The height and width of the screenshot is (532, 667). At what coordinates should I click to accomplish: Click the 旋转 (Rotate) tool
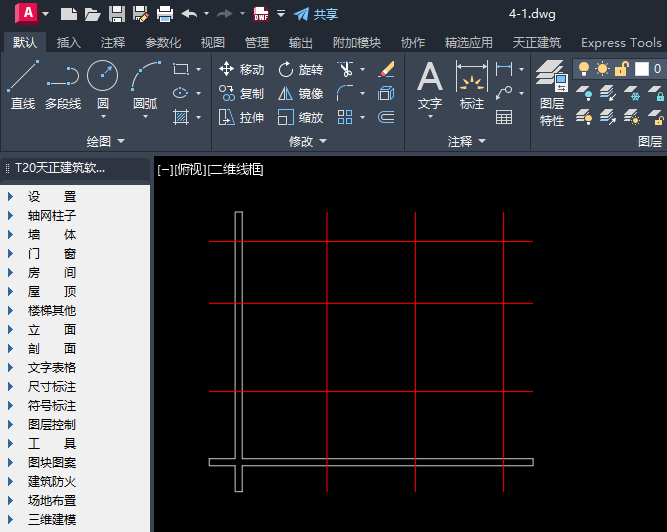(300, 69)
